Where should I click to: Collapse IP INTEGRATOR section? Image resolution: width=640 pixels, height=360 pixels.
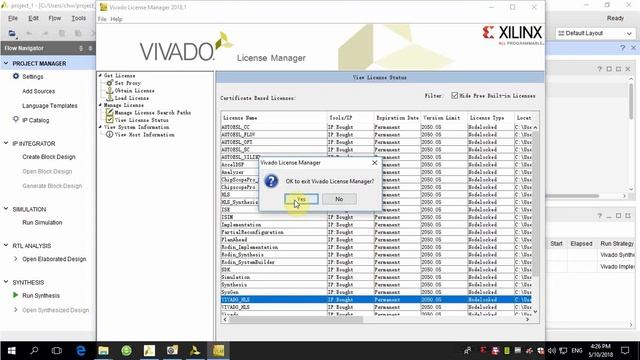click(6, 143)
